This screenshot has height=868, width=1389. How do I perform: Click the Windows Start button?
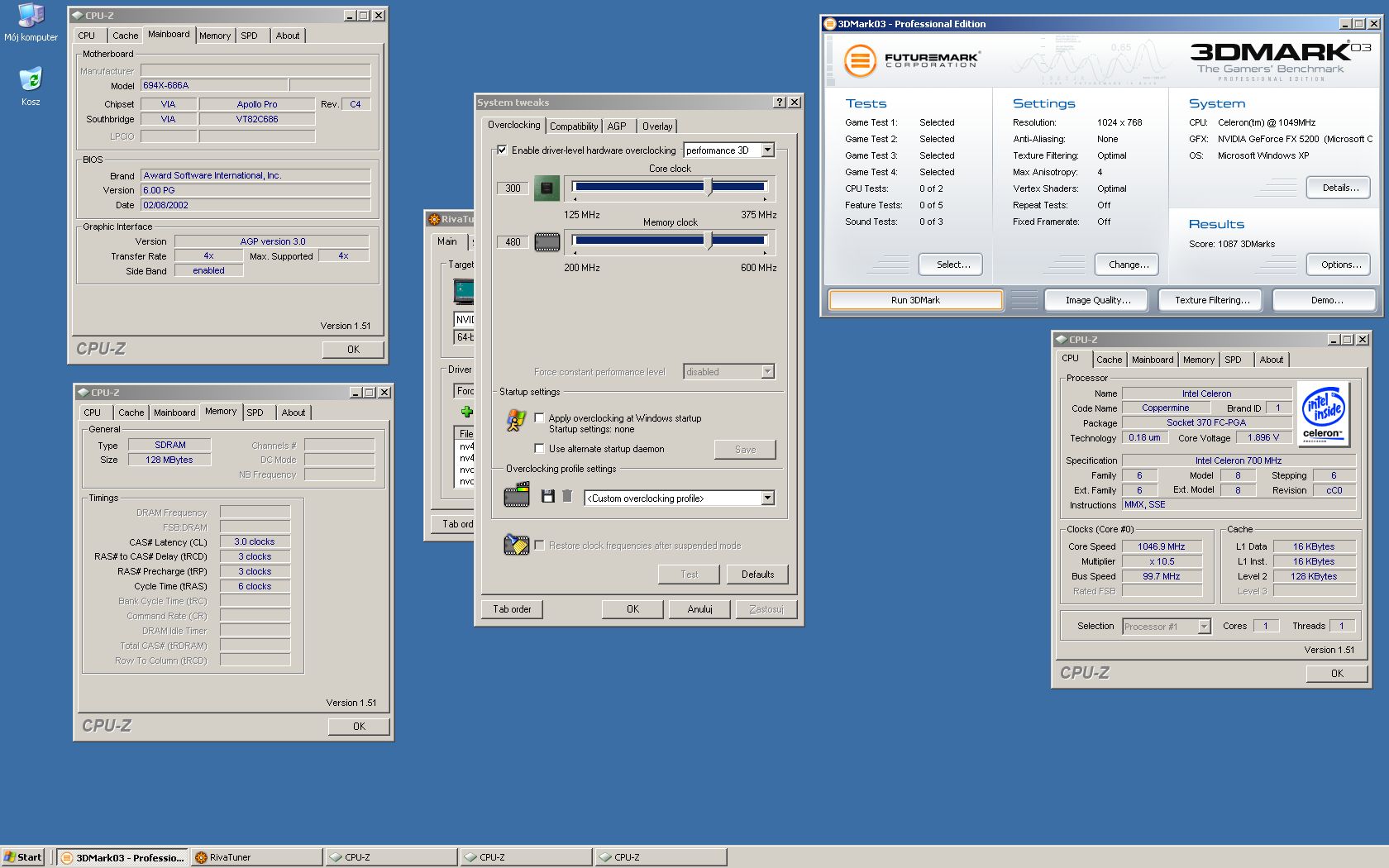click(22, 857)
